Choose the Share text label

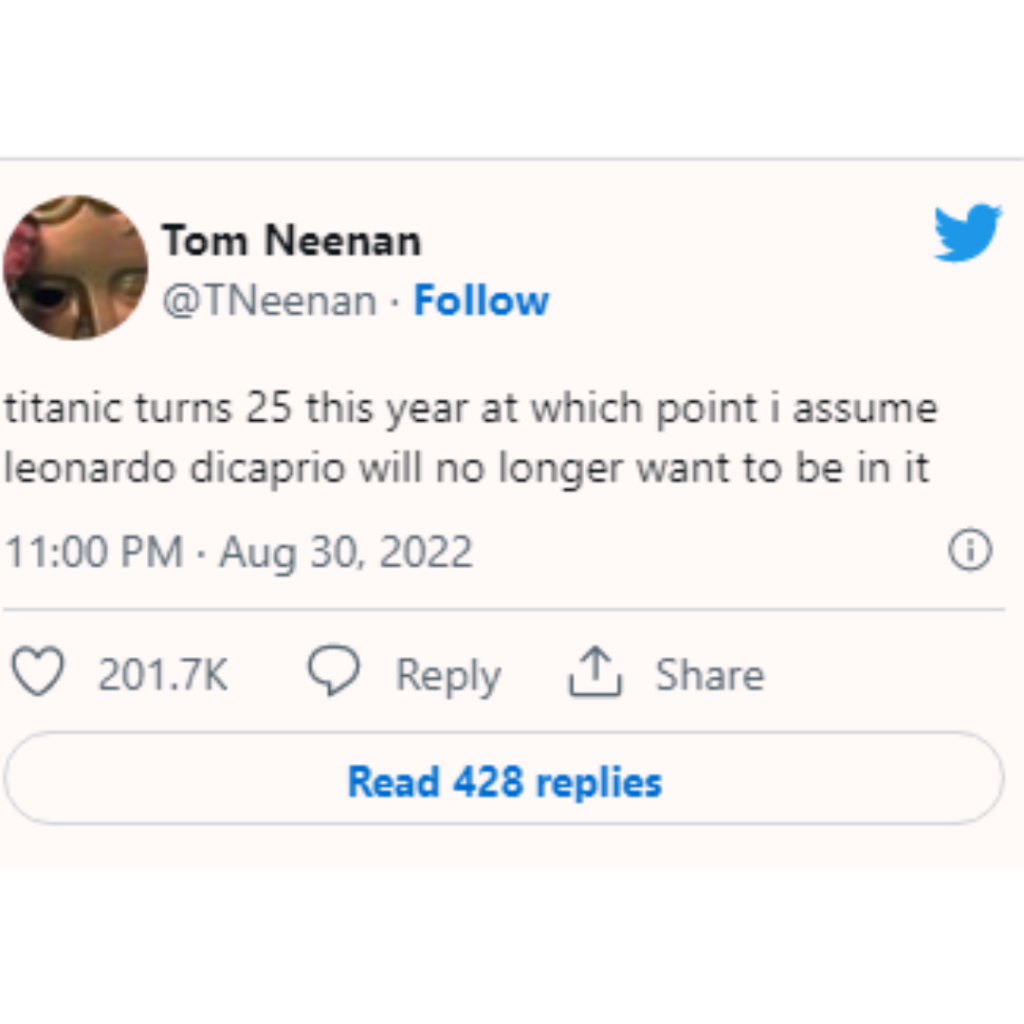(x=710, y=675)
